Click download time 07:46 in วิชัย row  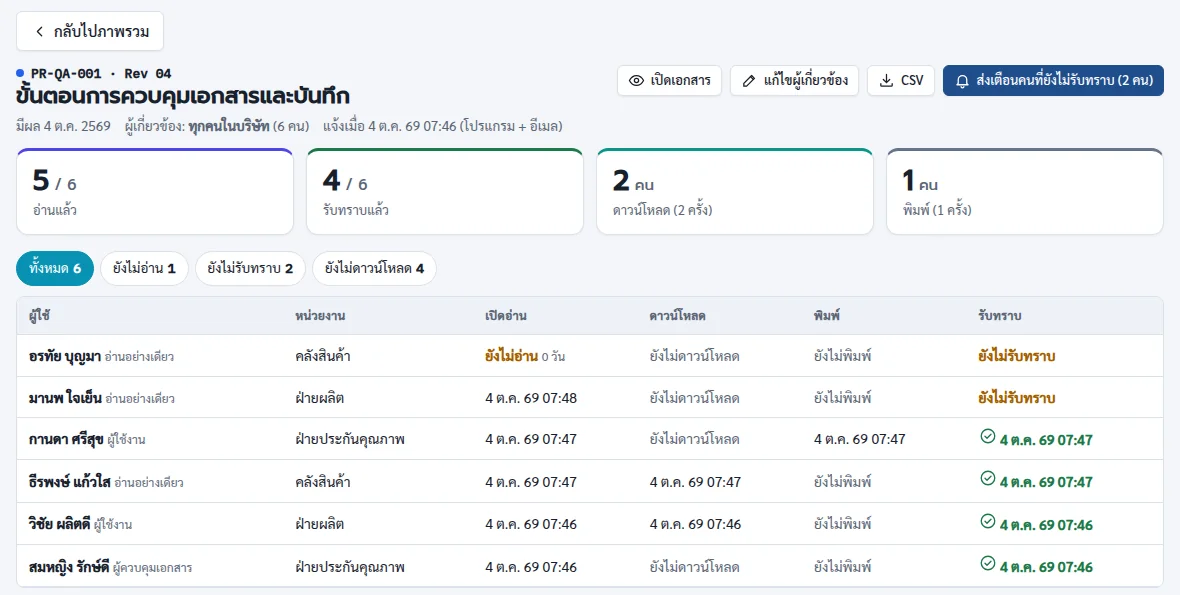[695, 524]
